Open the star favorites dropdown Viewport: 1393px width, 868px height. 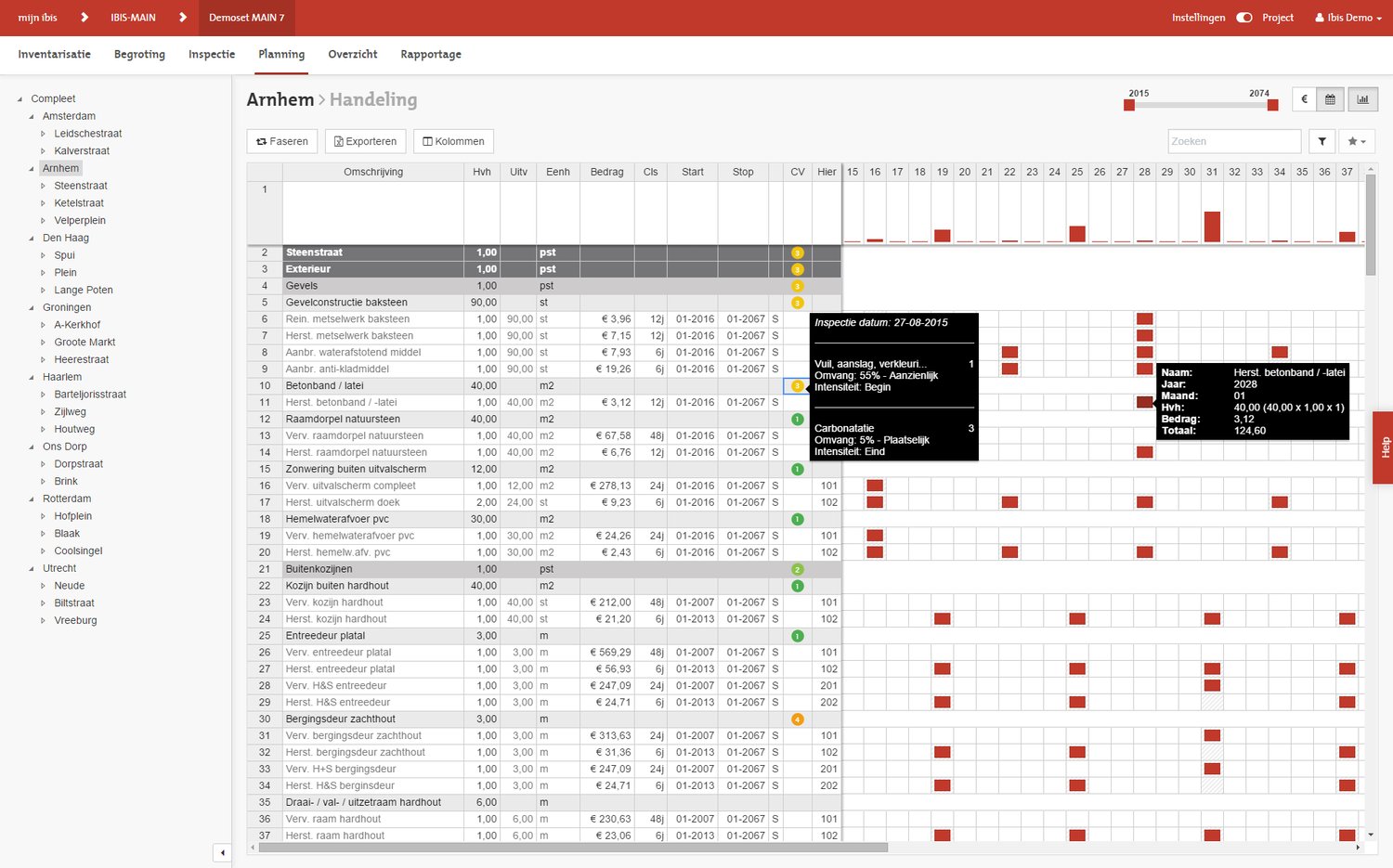click(1357, 141)
